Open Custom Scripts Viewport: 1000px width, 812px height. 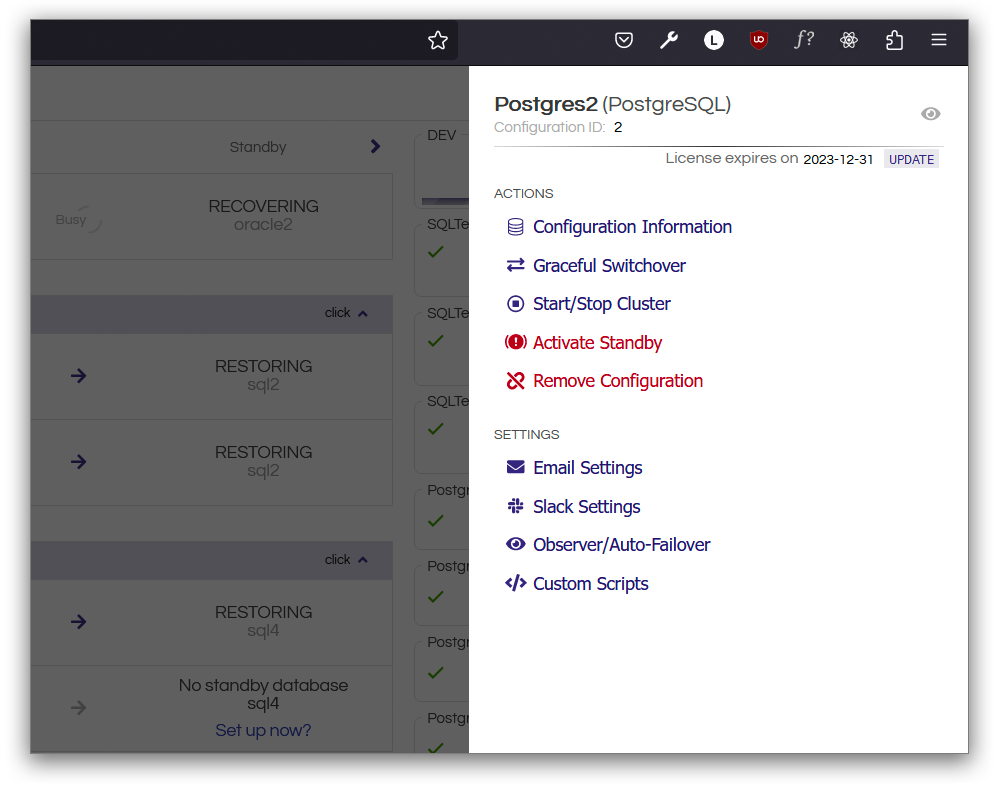point(589,583)
